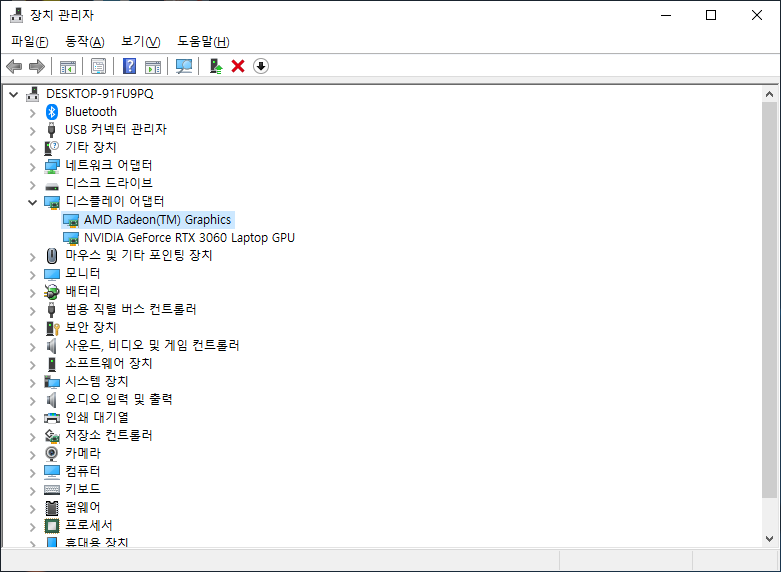Viewport: 781px width, 572px height.
Task: Expand 범용 직렬 버스 컨트롤러 node
Action: (x=32, y=310)
